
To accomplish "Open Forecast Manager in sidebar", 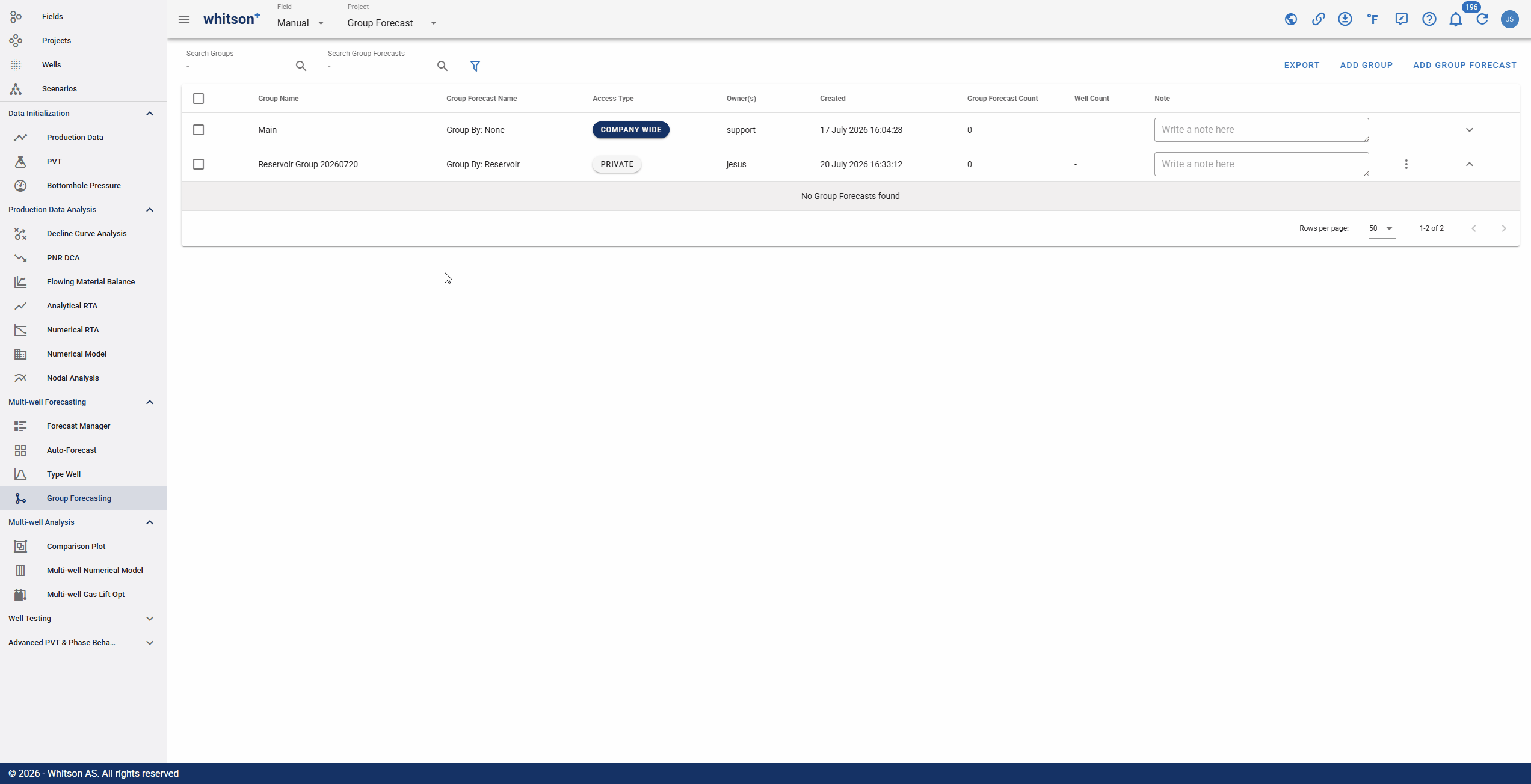I will [x=83, y=426].
